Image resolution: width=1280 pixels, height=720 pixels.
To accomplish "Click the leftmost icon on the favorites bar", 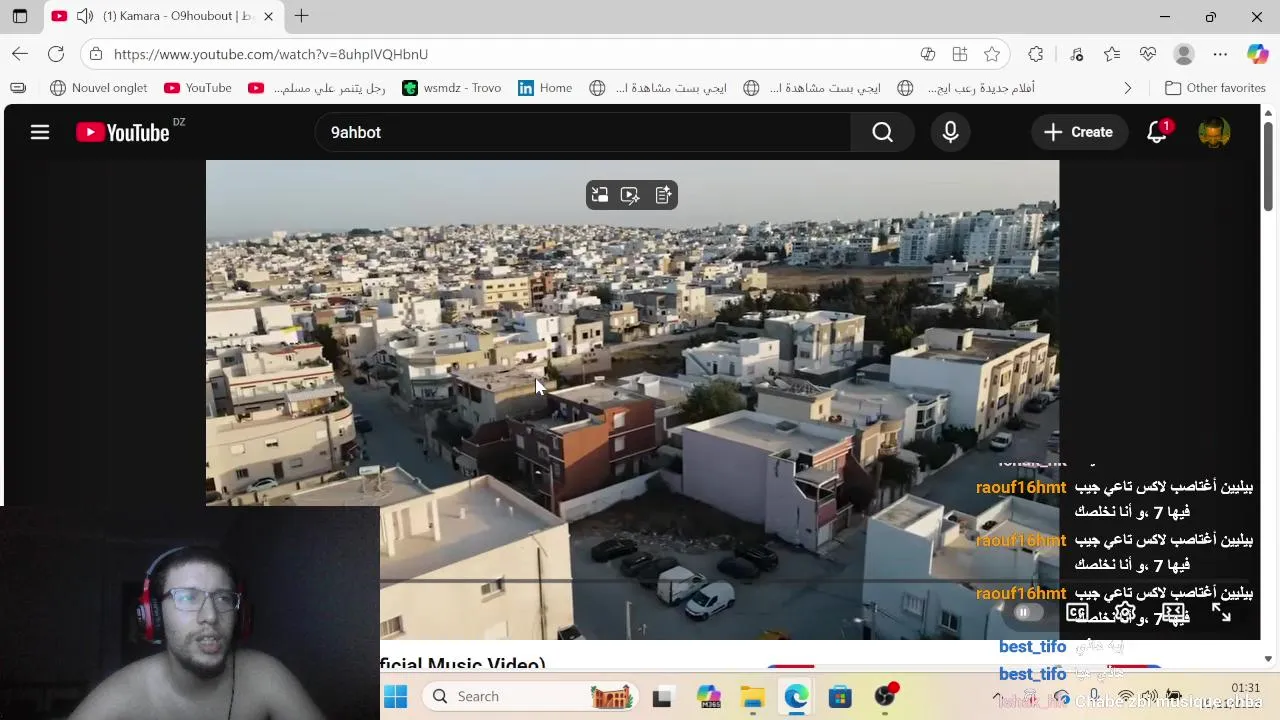I will pos(18,88).
